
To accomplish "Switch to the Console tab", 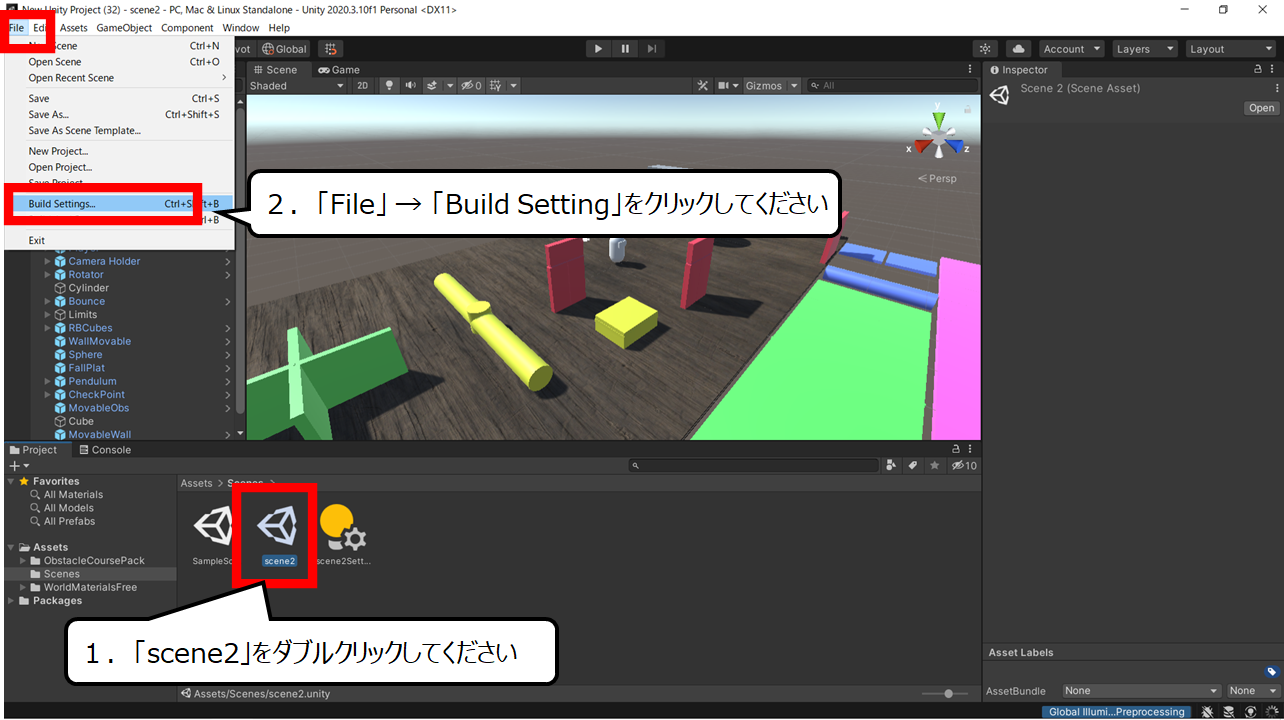I will click(105, 450).
